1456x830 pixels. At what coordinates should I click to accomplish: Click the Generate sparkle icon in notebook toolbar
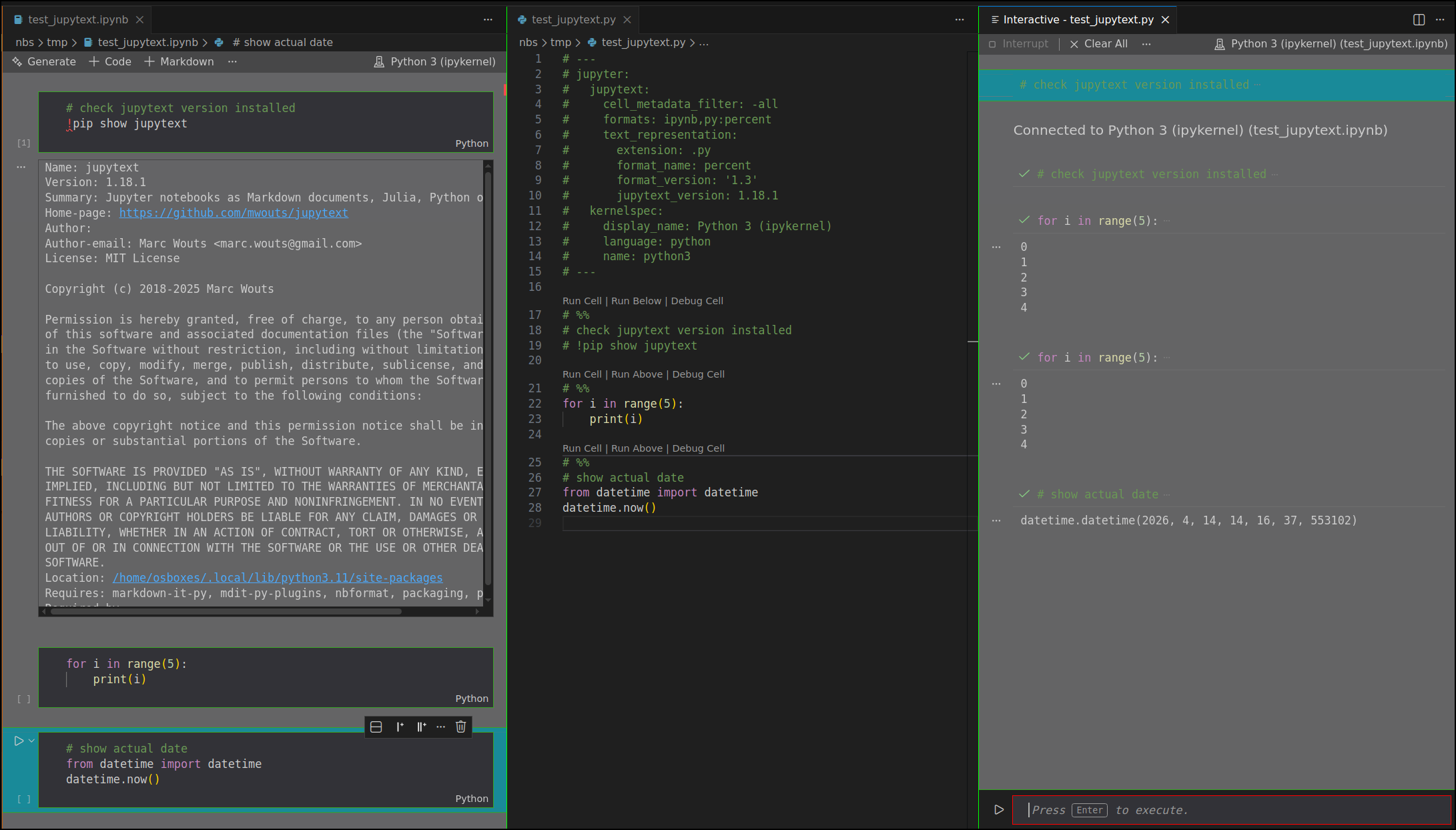pyautogui.click(x=17, y=61)
